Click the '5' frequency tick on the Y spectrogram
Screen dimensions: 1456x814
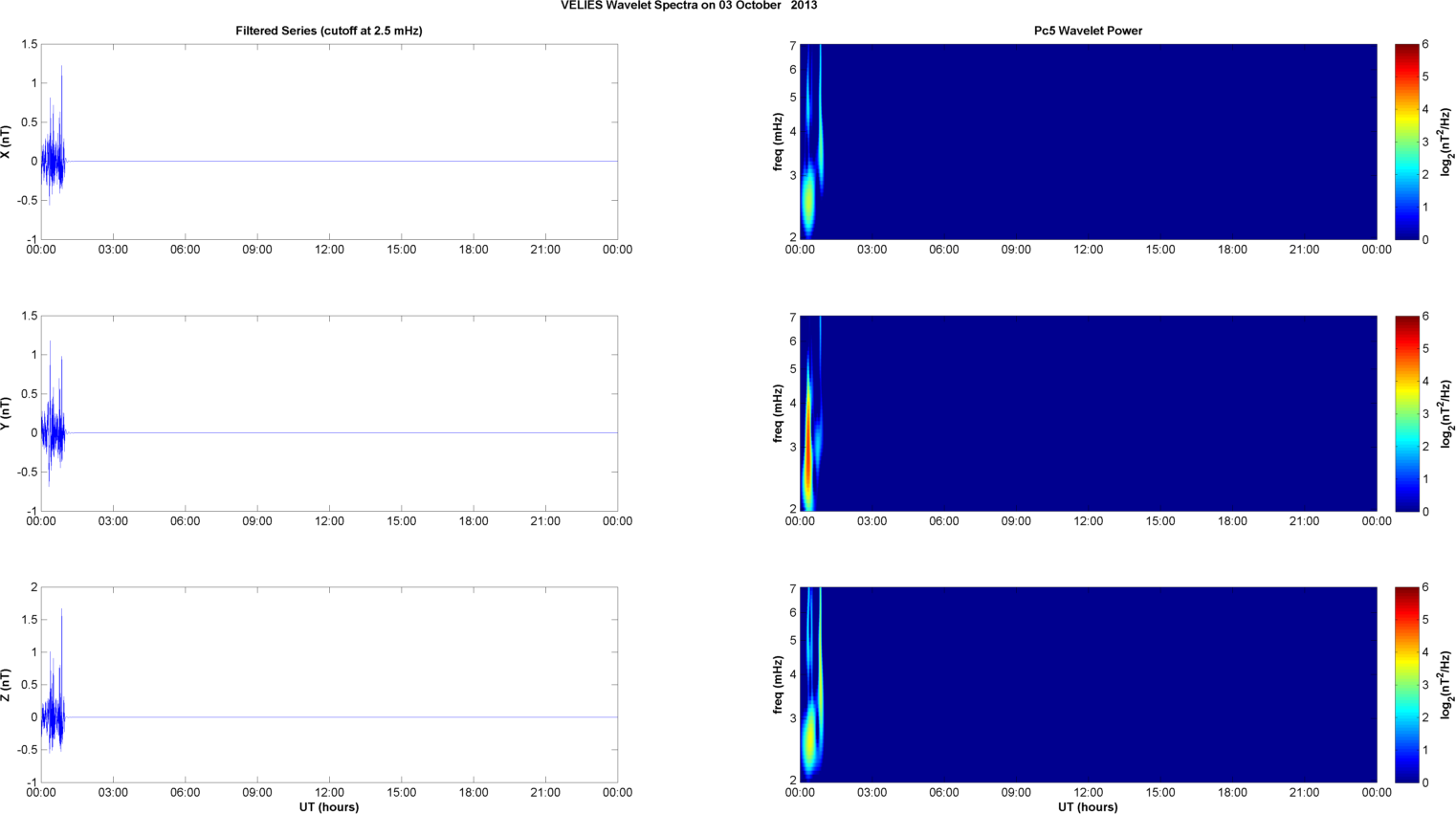[793, 369]
